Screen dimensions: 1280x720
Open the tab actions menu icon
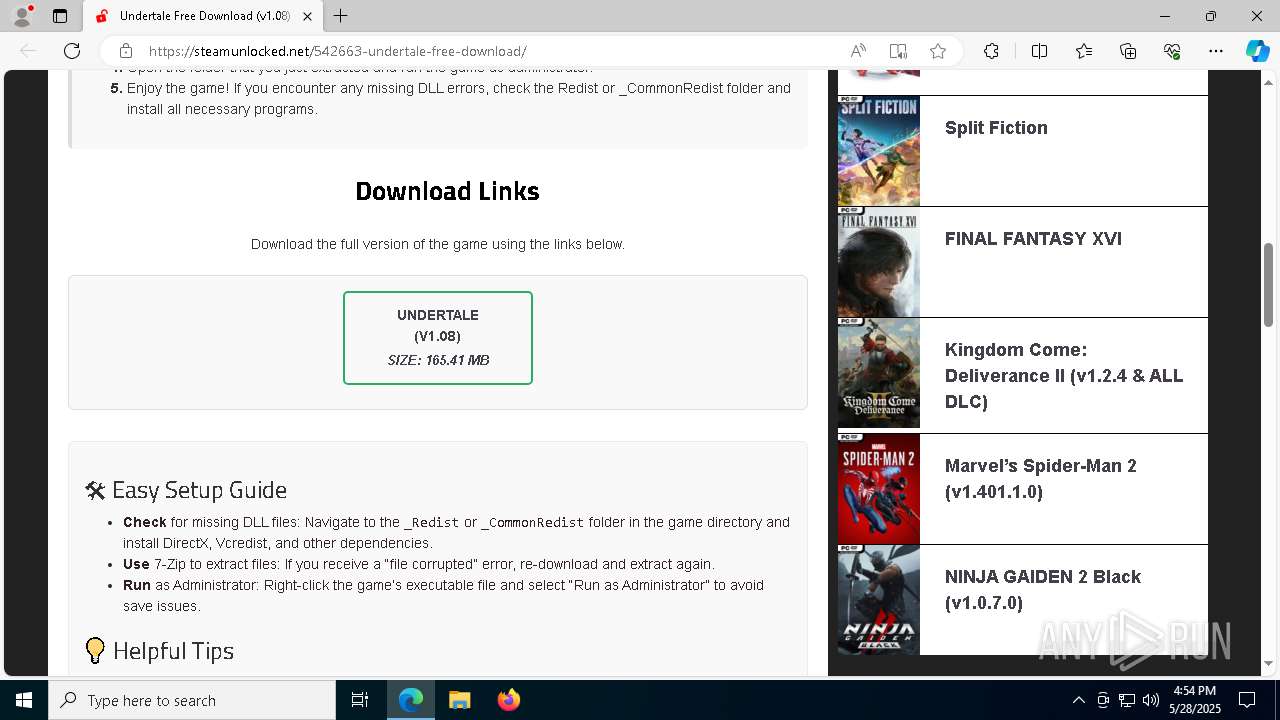(x=60, y=16)
